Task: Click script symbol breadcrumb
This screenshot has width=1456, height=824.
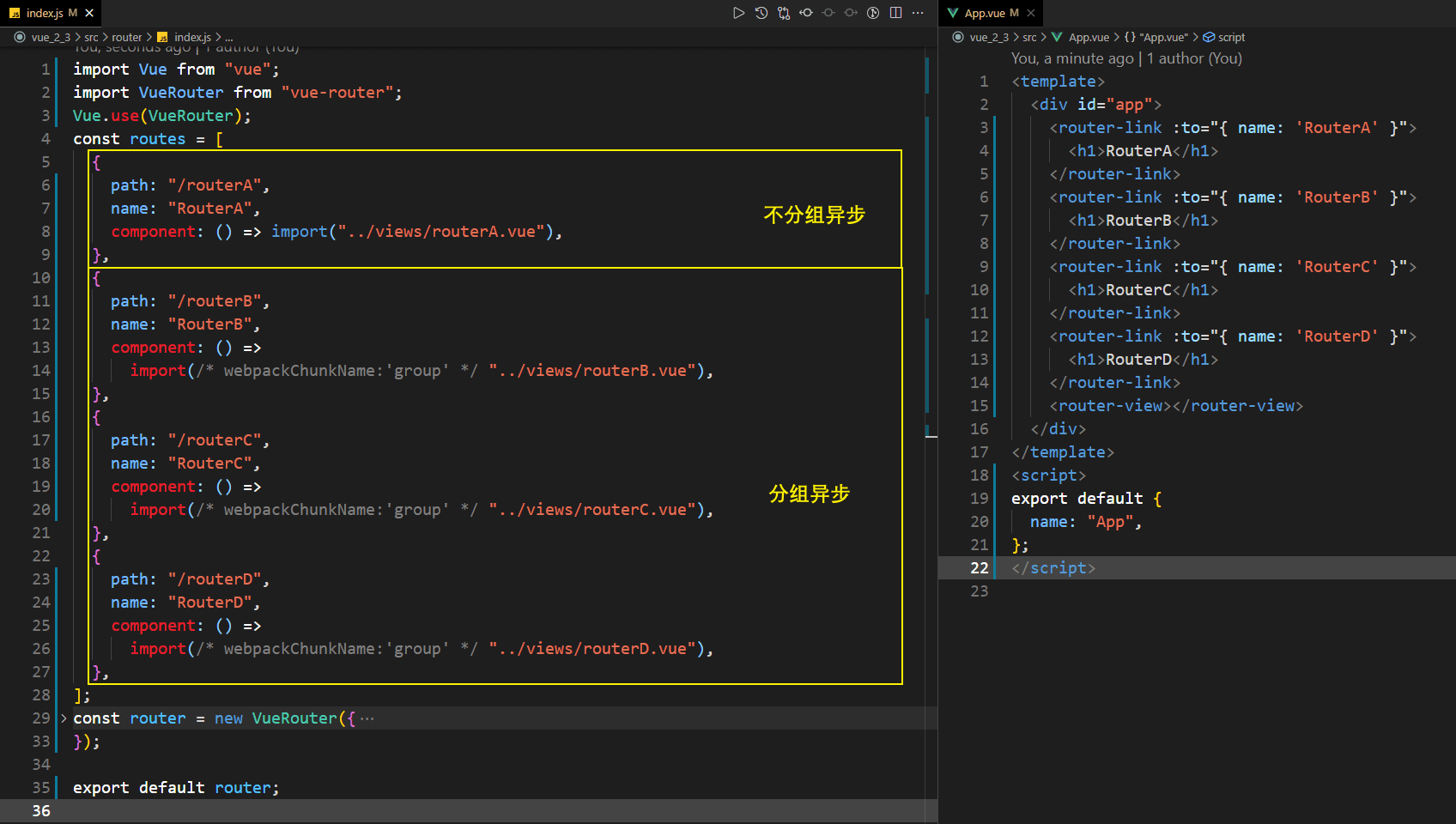Action: click(1231, 37)
